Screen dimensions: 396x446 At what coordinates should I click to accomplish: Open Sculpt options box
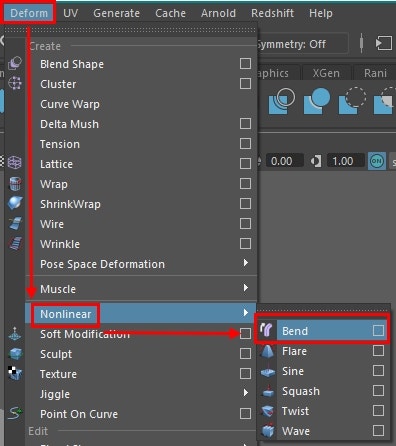click(x=245, y=354)
